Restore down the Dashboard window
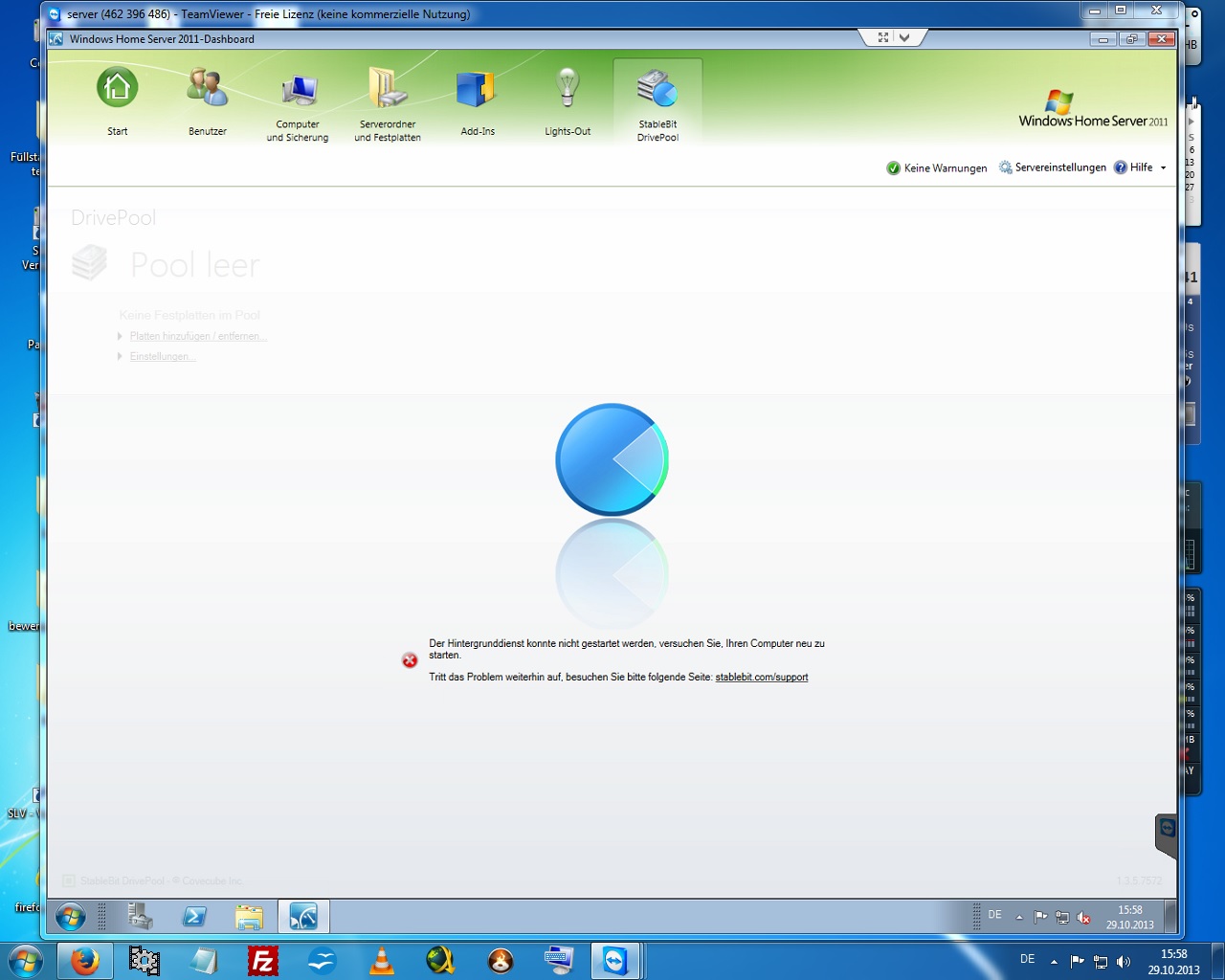Screen dimensions: 1225x980 [1131, 39]
